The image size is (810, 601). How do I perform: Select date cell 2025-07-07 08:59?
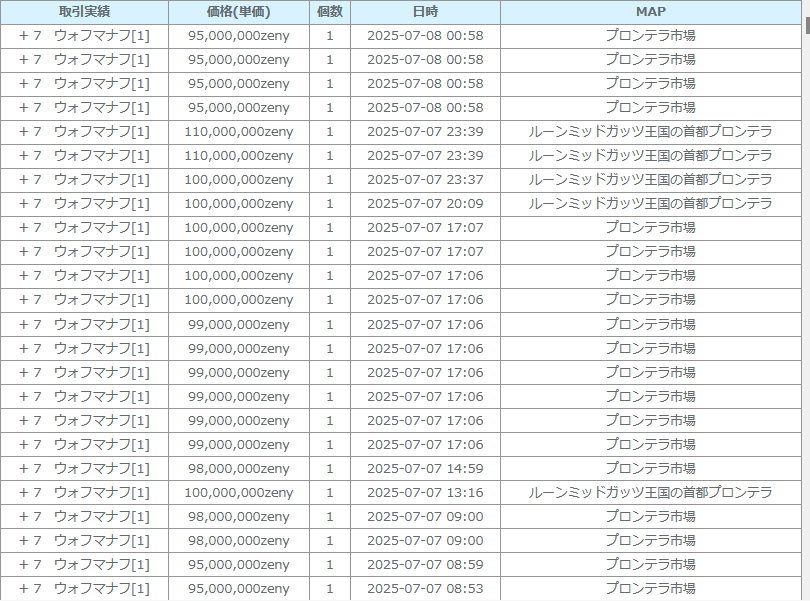click(x=425, y=565)
